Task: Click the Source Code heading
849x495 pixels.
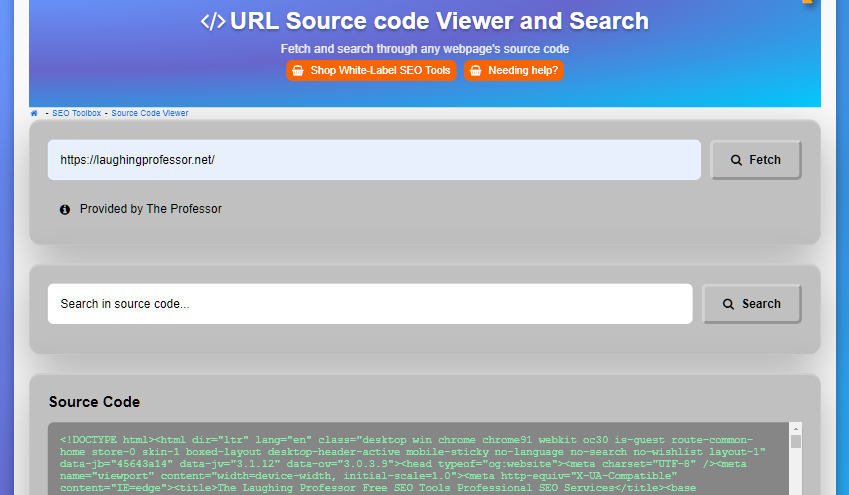Action: pyautogui.click(x=94, y=402)
